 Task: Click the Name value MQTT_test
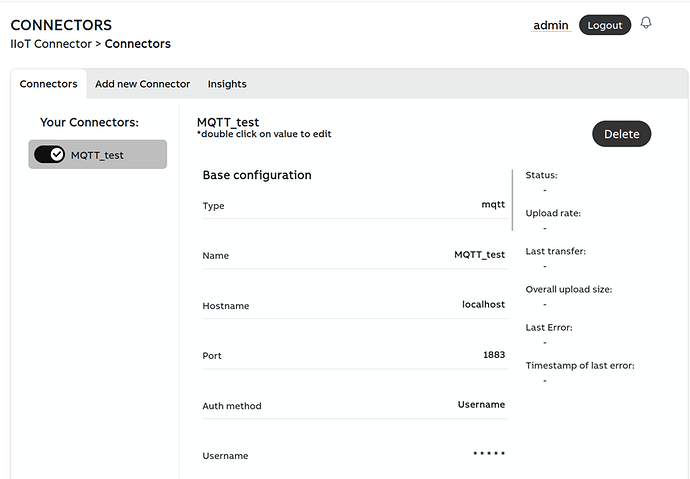pos(479,255)
